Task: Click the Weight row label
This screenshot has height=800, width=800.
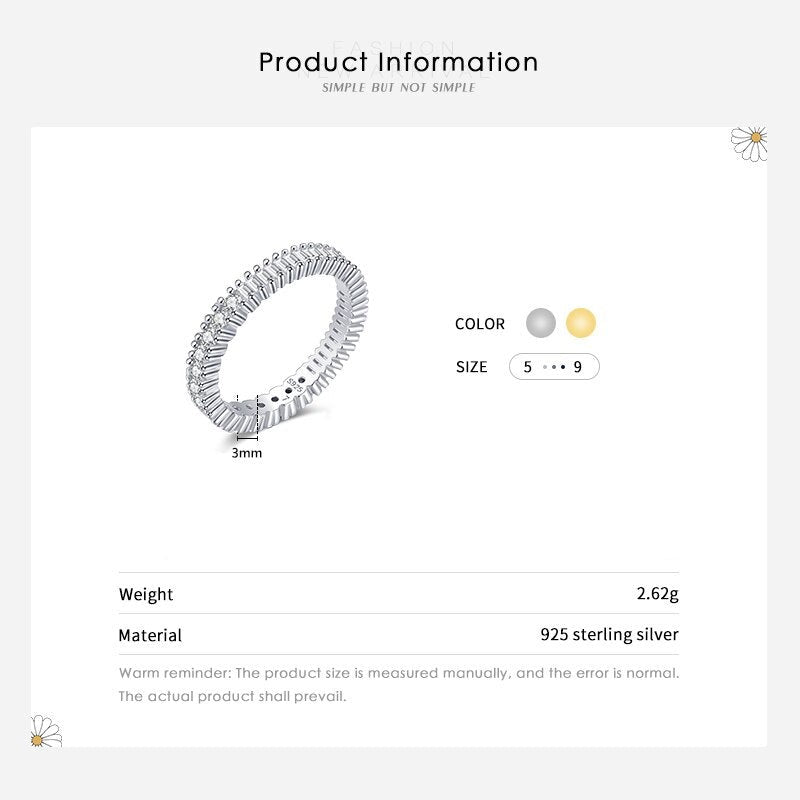Action: [x=146, y=594]
